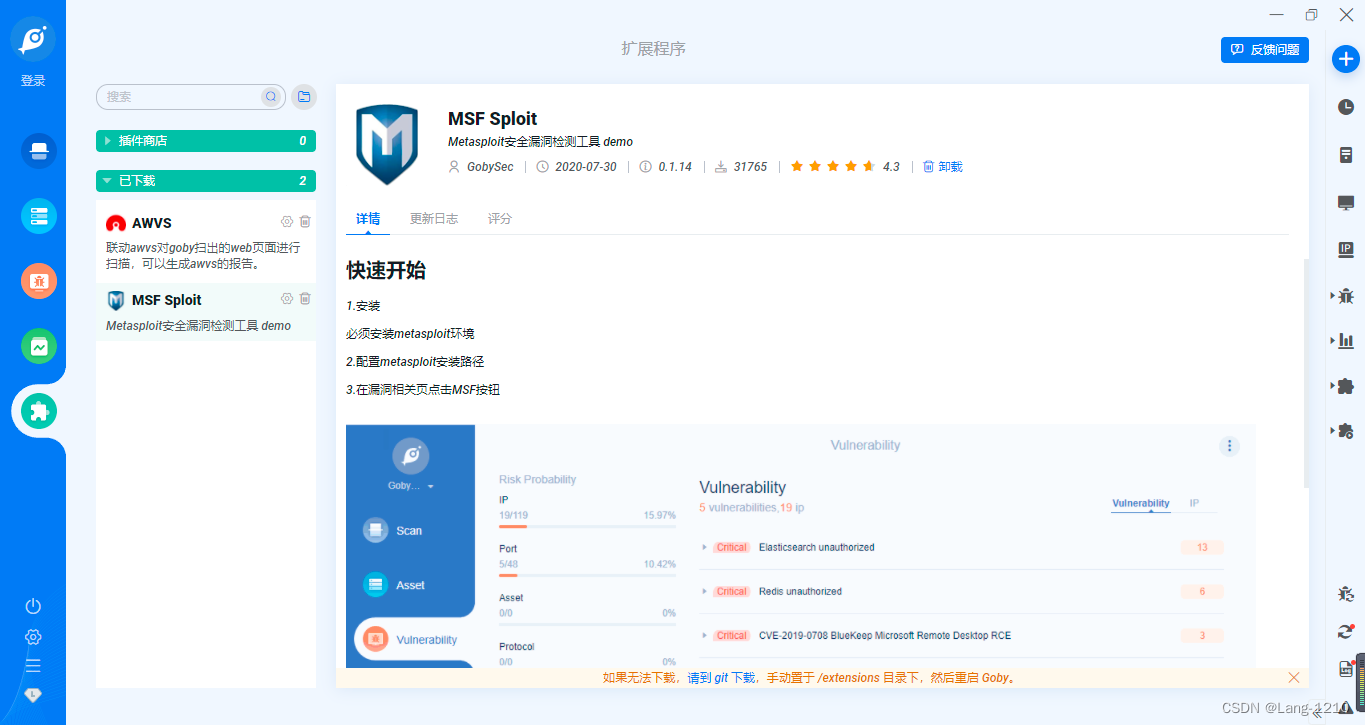
Task: Open the Asset page in the left sidebar
Action: coord(39,216)
